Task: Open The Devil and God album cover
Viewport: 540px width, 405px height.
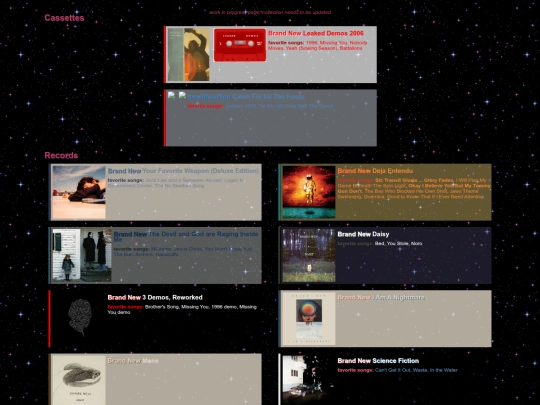Action: tap(82, 255)
